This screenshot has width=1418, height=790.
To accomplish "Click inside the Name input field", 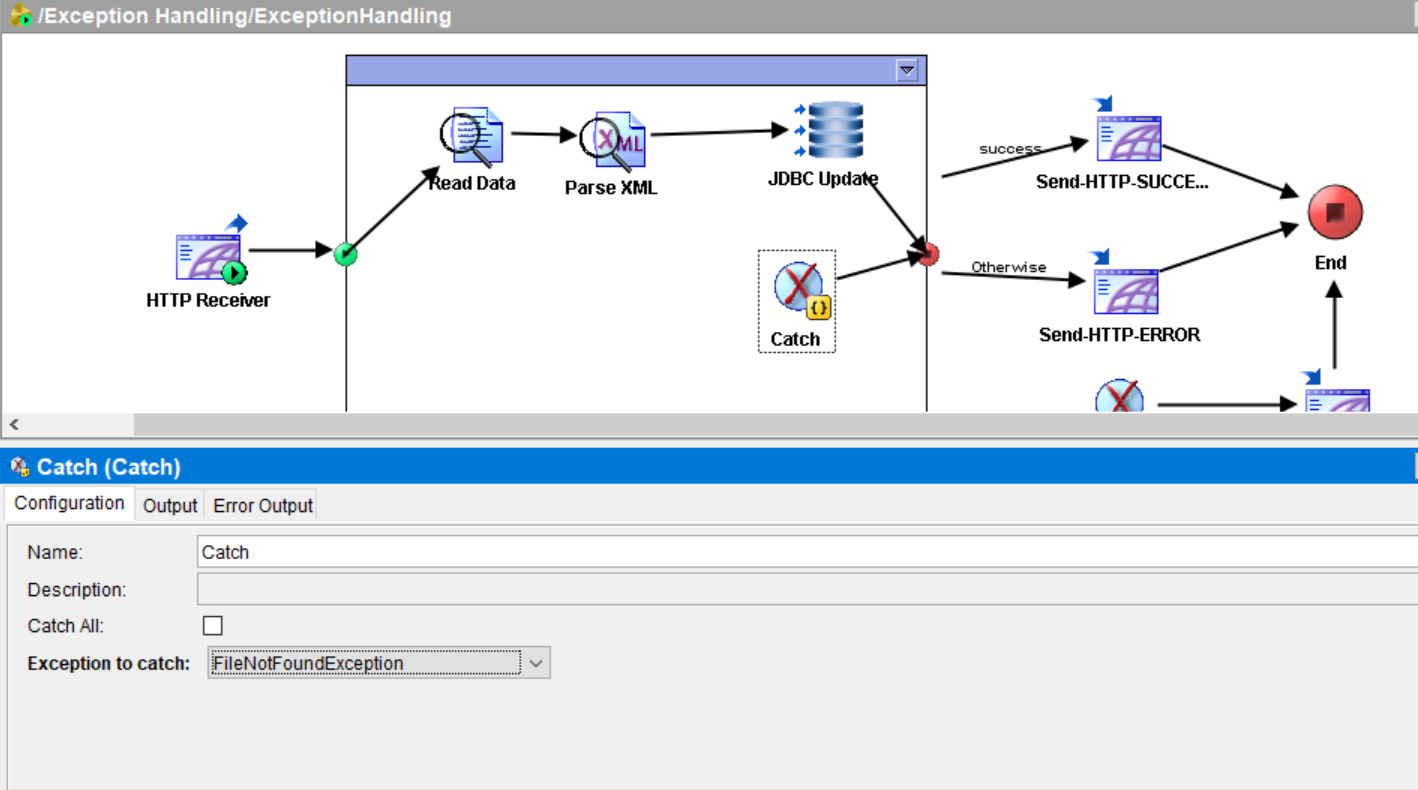I will coord(400,551).
